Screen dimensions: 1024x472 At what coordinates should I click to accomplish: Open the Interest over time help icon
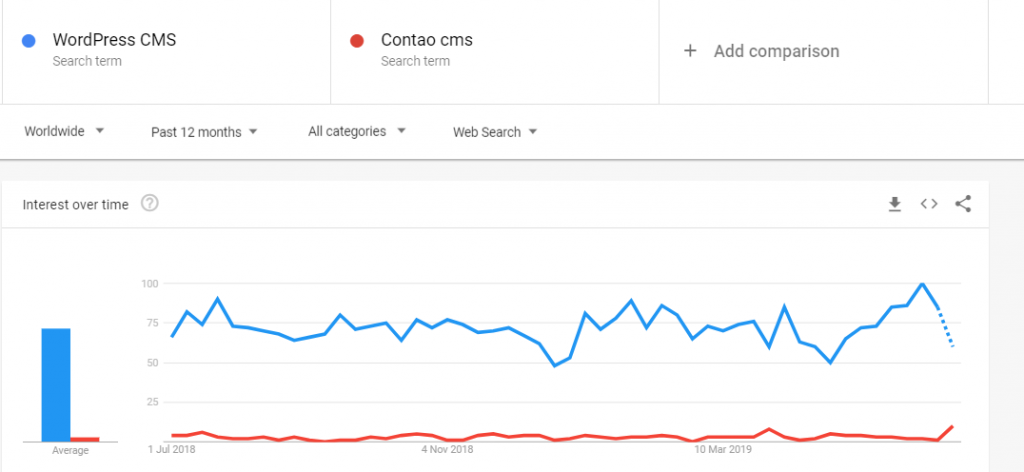pos(150,204)
